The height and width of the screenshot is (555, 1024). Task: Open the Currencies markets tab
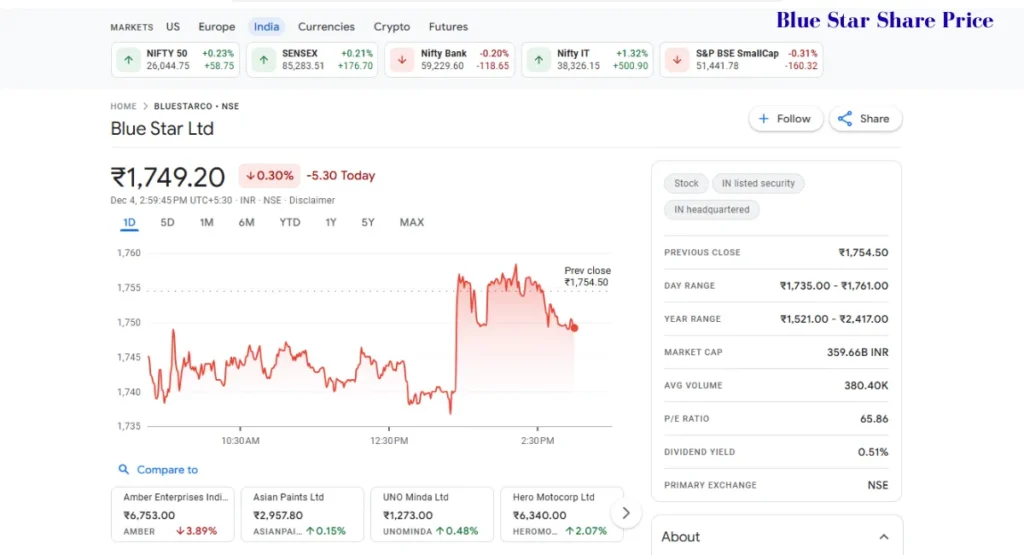coord(327,27)
